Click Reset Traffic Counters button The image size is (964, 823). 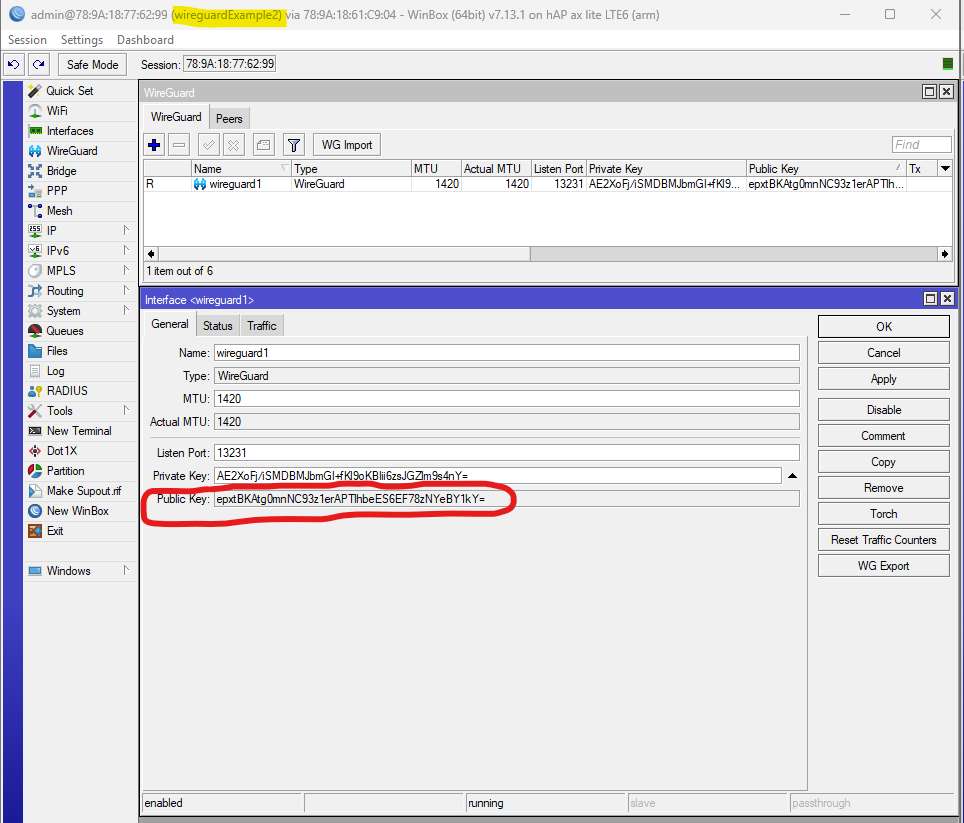pyautogui.click(x=883, y=540)
